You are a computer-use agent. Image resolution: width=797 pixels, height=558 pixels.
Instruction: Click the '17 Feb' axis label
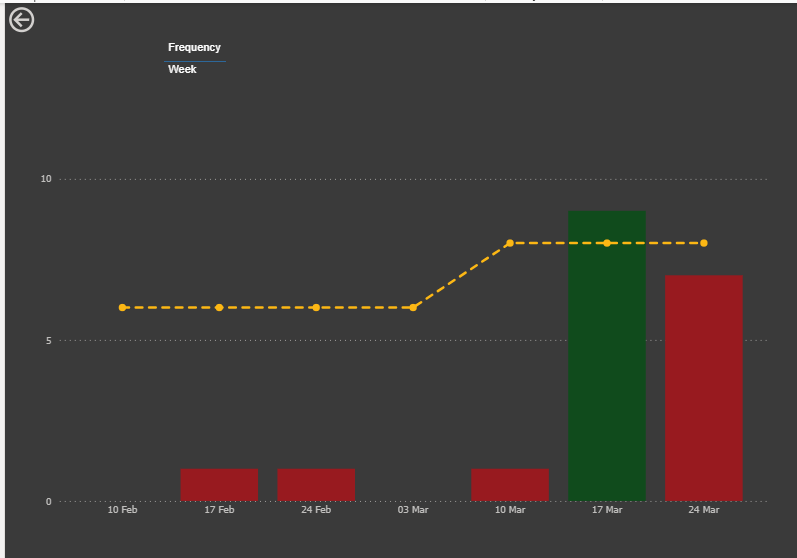219,510
